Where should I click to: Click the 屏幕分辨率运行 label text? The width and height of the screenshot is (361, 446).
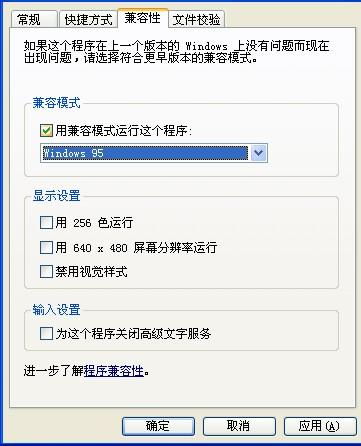pyautogui.click(x=175, y=248)
